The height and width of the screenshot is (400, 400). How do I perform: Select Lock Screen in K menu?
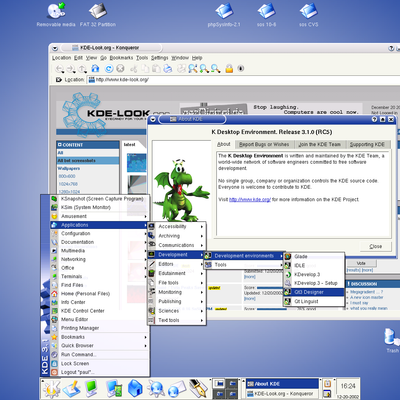pyautogui.click(x=99, y=364)
